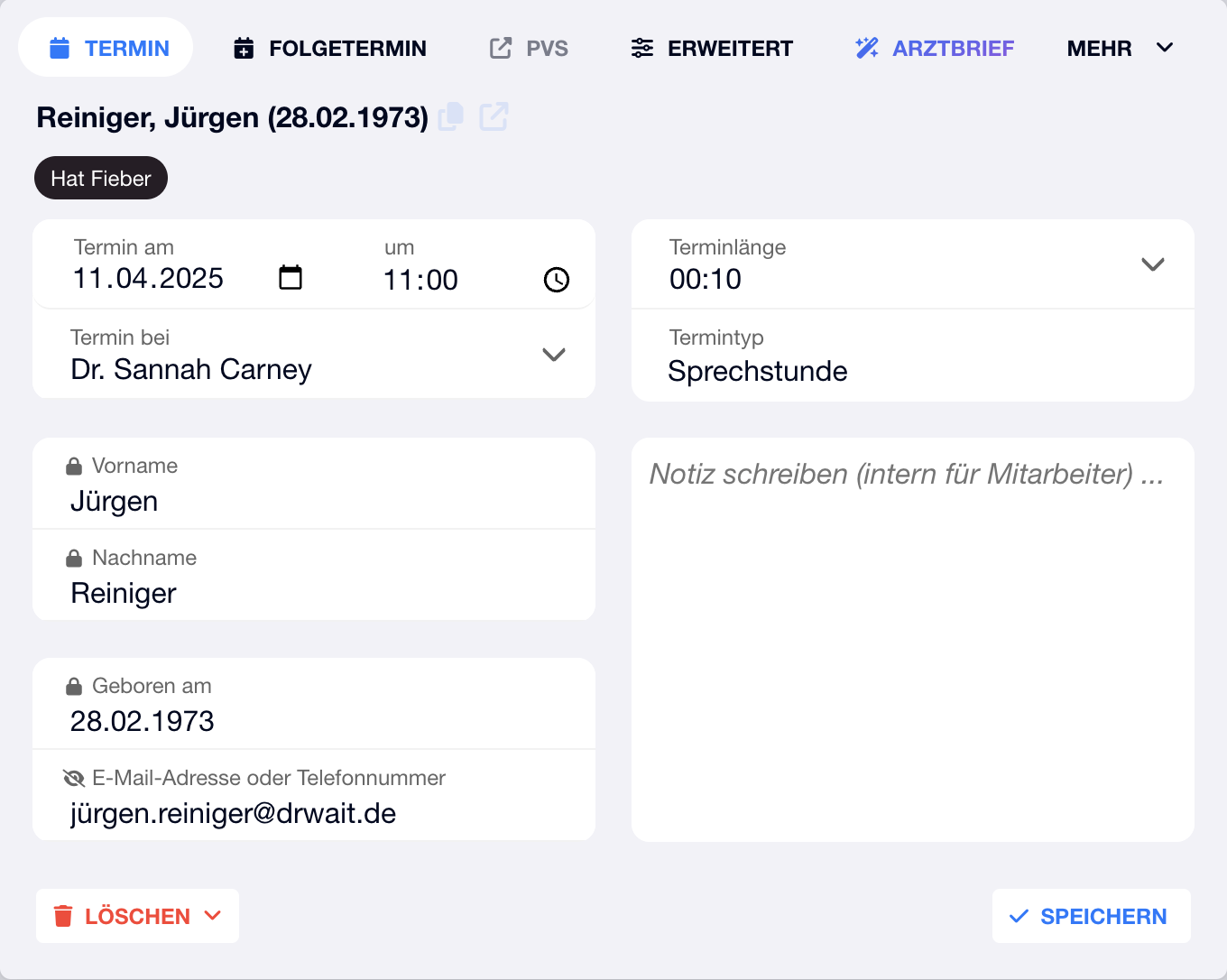Click the calendar icon beside the appointment date
Image resolution: width=1227 pixels, height=980 pixels.
pos(291,278)
